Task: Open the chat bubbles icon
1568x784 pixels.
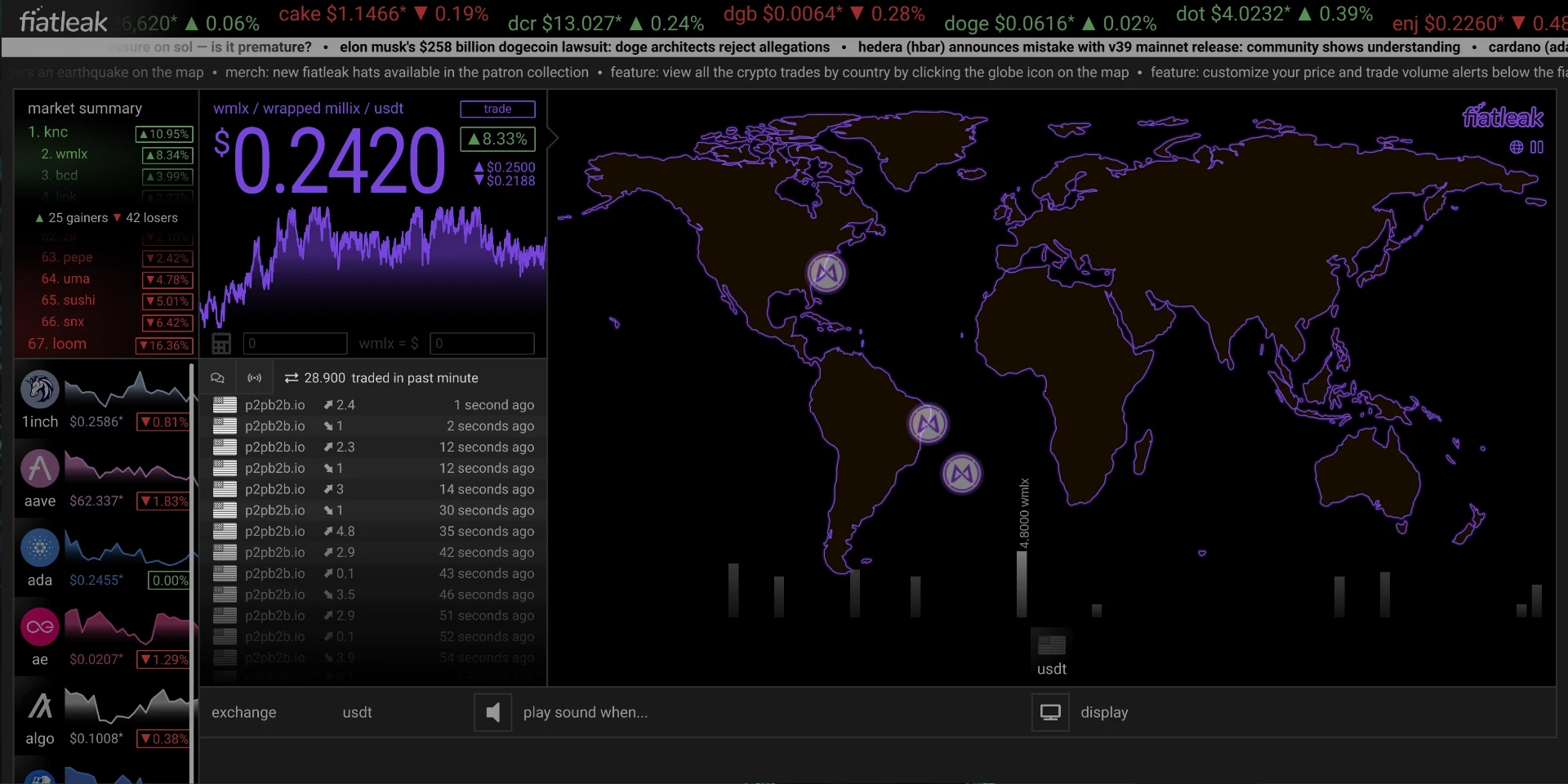Action: (x=217, y=378)
